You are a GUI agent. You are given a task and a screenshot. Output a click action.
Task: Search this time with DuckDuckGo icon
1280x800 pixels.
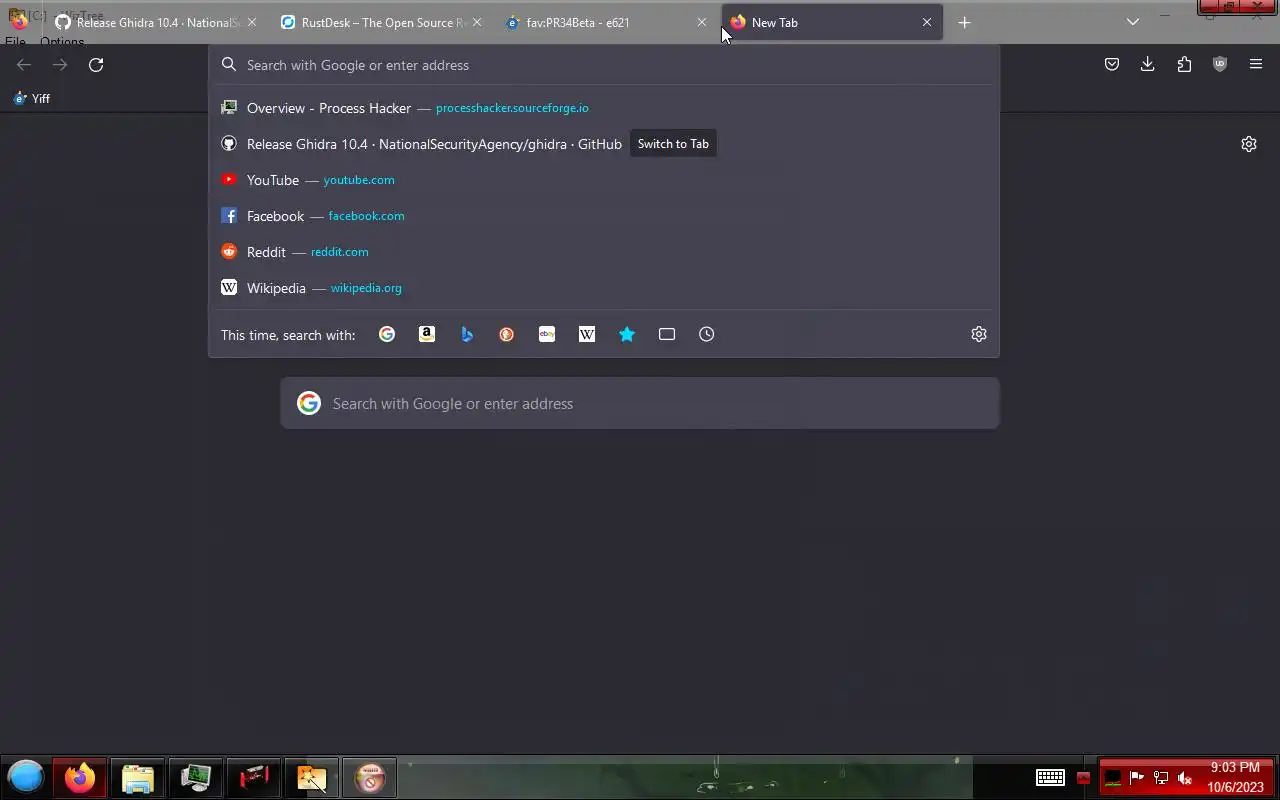(x=507, y=335)
